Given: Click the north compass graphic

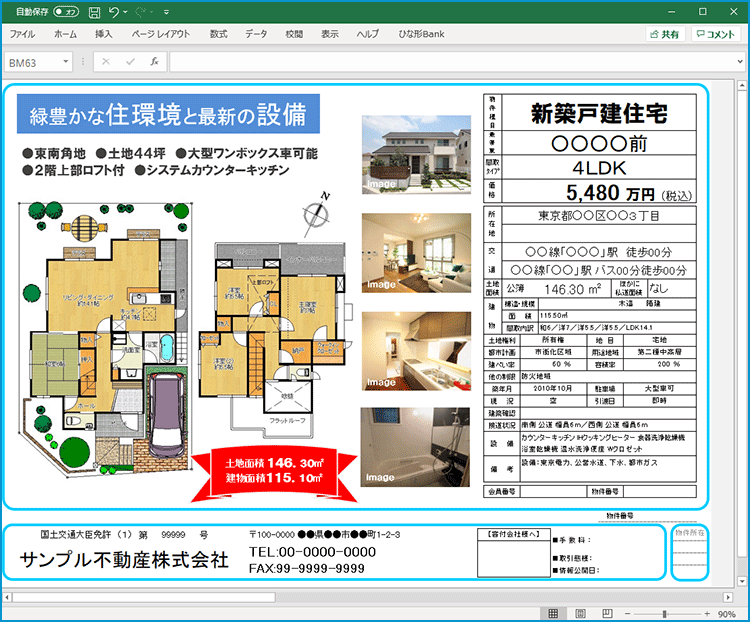Looking at the screenshot, I should pyautogui.click(x=316, y=213).
